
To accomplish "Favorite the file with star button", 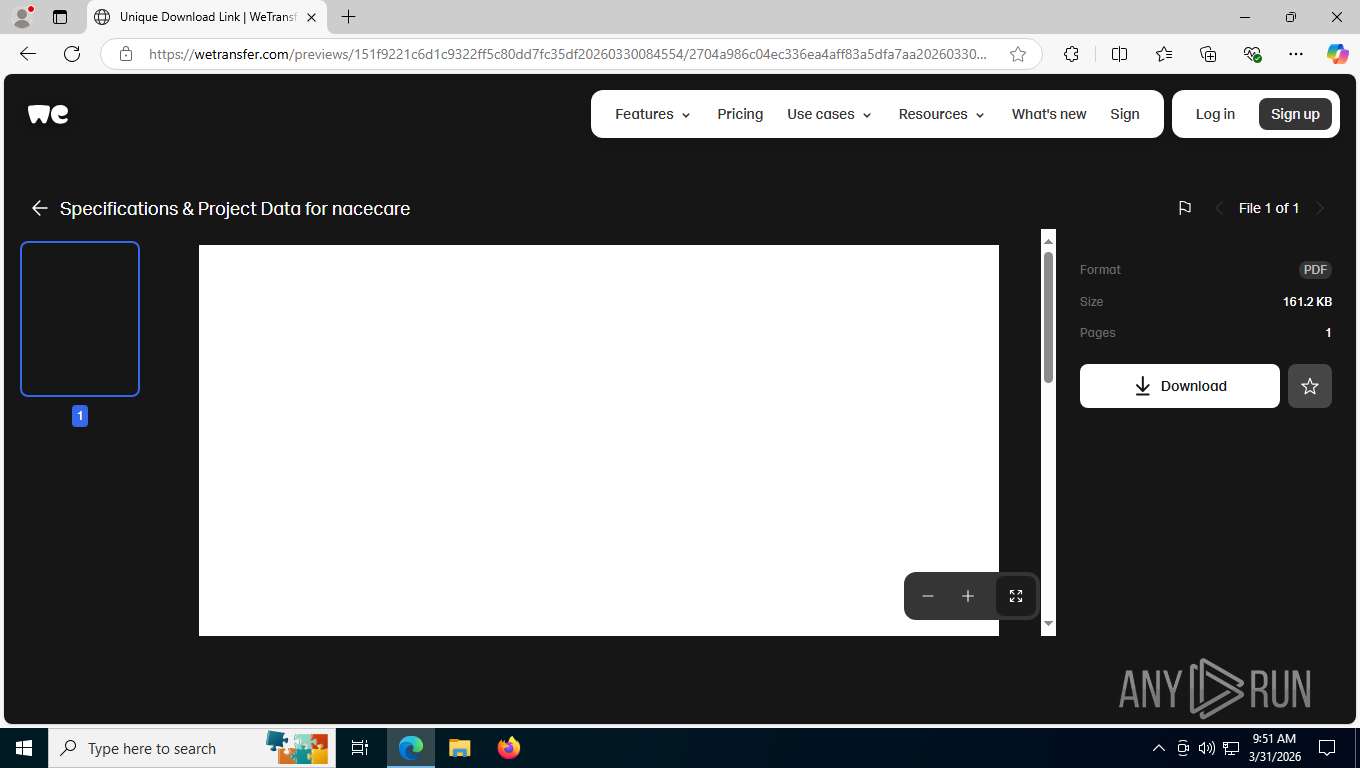I will pos(1310,386).
